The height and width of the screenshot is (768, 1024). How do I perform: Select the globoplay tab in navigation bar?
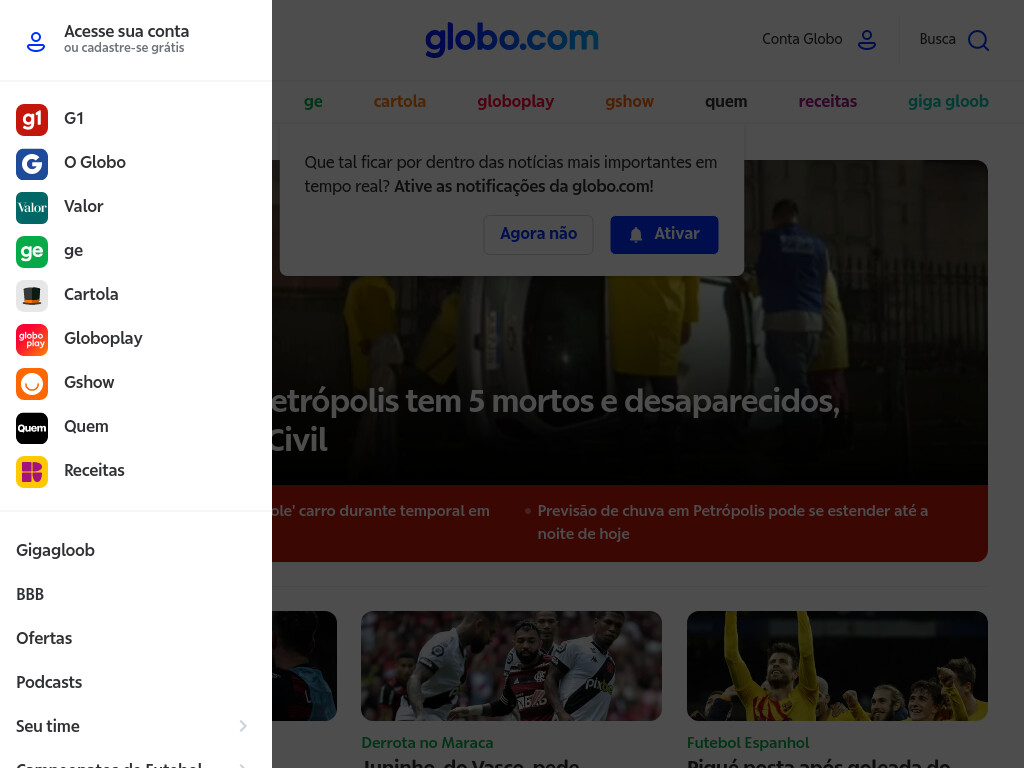515,101
